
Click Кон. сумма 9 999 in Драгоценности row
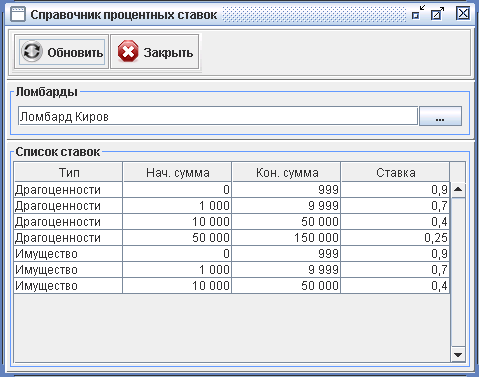(x=286, y=206)
